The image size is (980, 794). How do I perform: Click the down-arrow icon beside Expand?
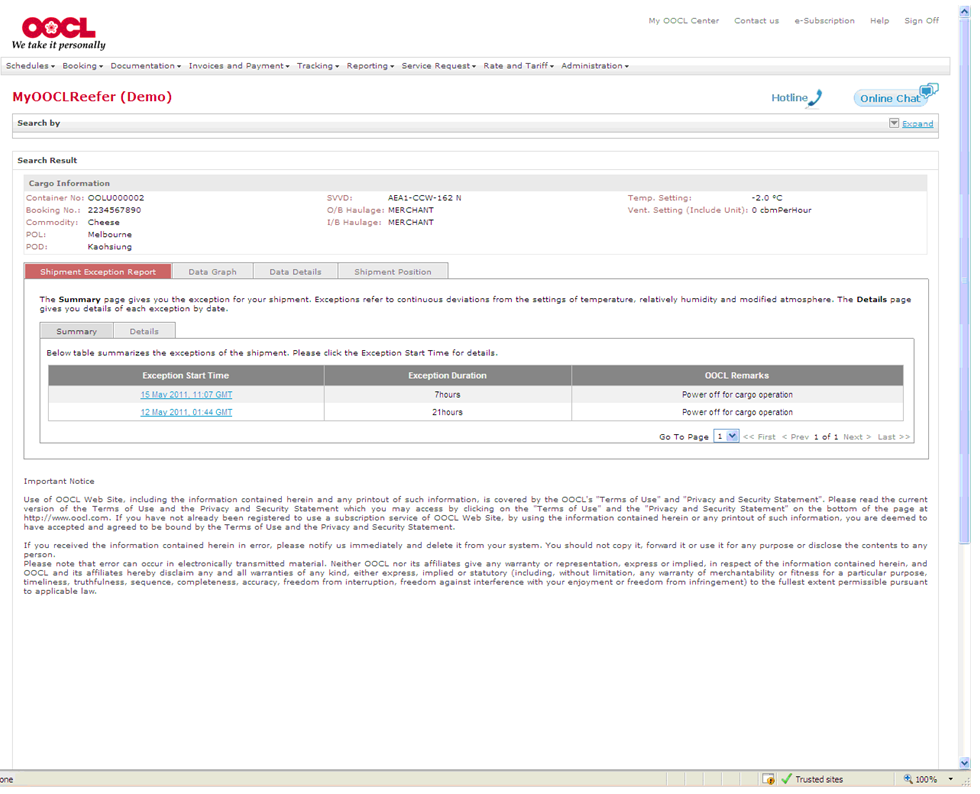[x=893, y=123]
